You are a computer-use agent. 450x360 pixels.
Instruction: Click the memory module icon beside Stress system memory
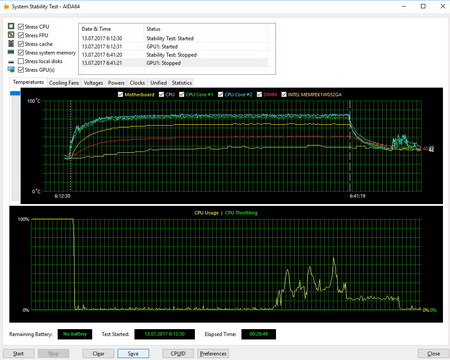[11, 52]
